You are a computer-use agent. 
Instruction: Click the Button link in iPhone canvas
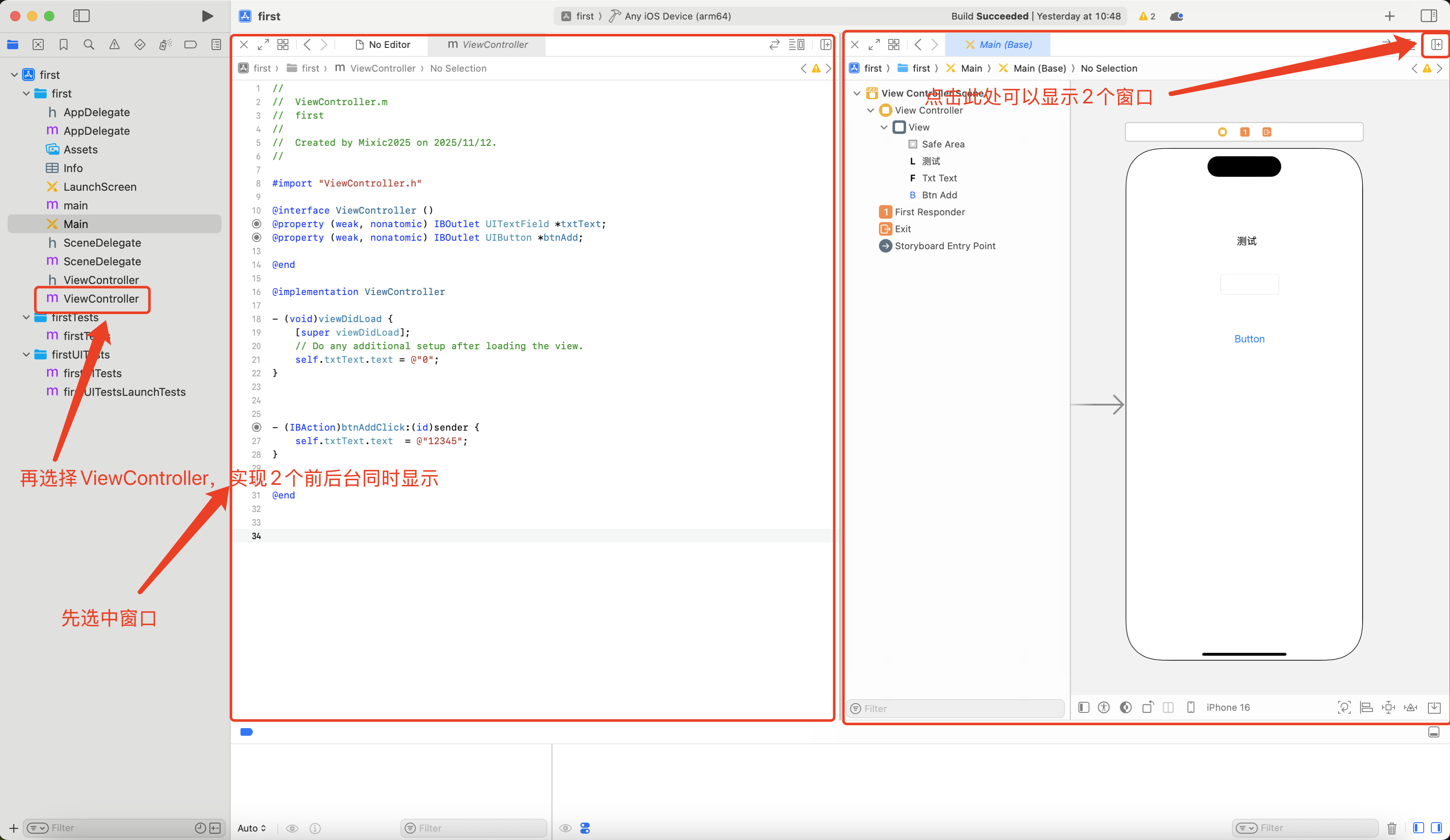pyautogui.click(x=1249, y=339)
